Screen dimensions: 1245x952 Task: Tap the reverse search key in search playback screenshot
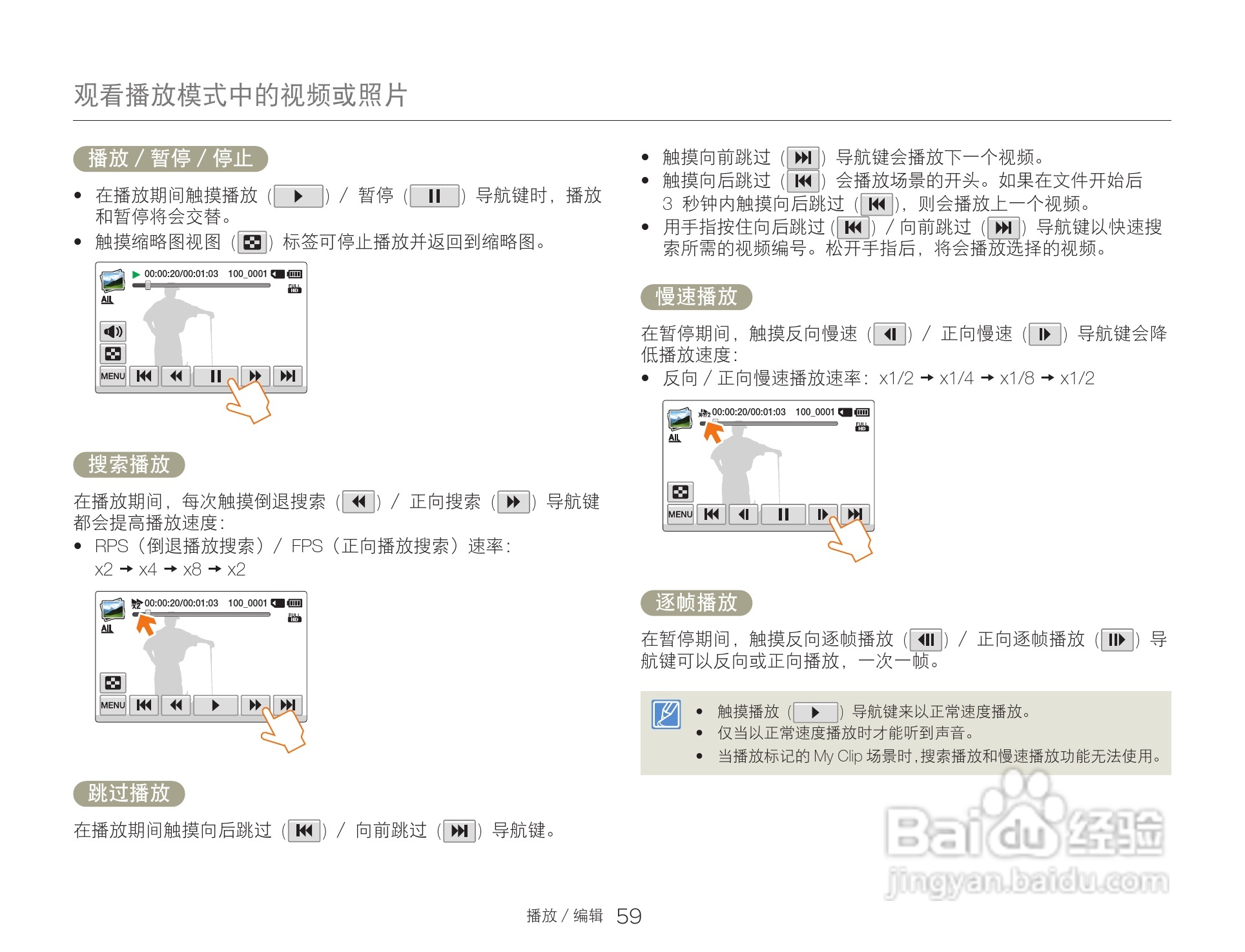176,704
